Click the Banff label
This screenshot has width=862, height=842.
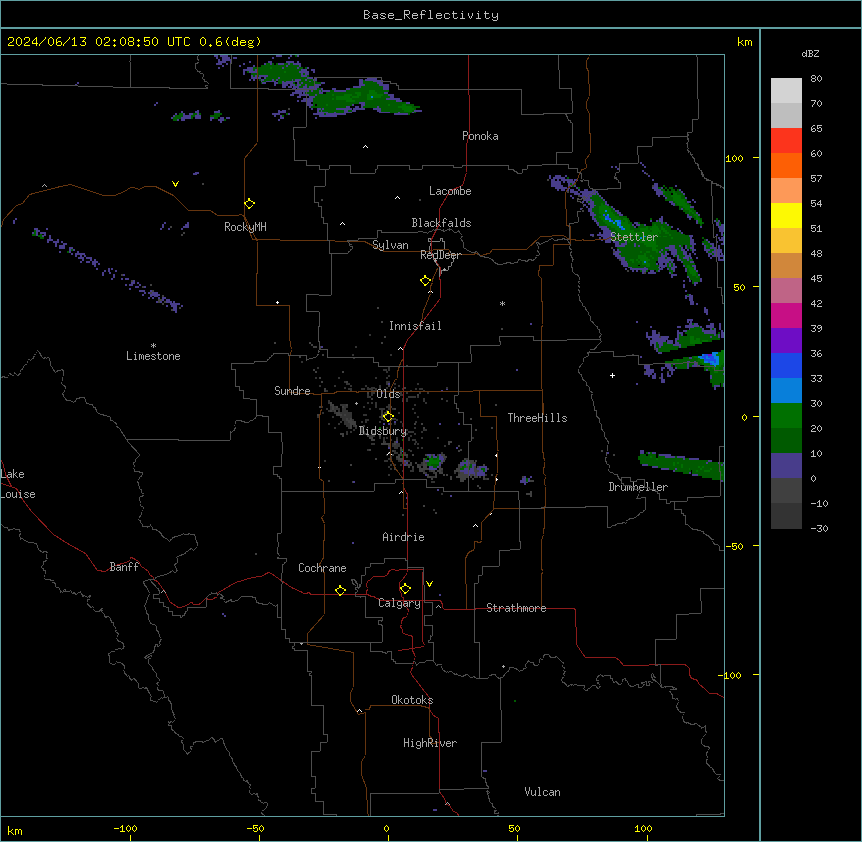tap(124, 567)
